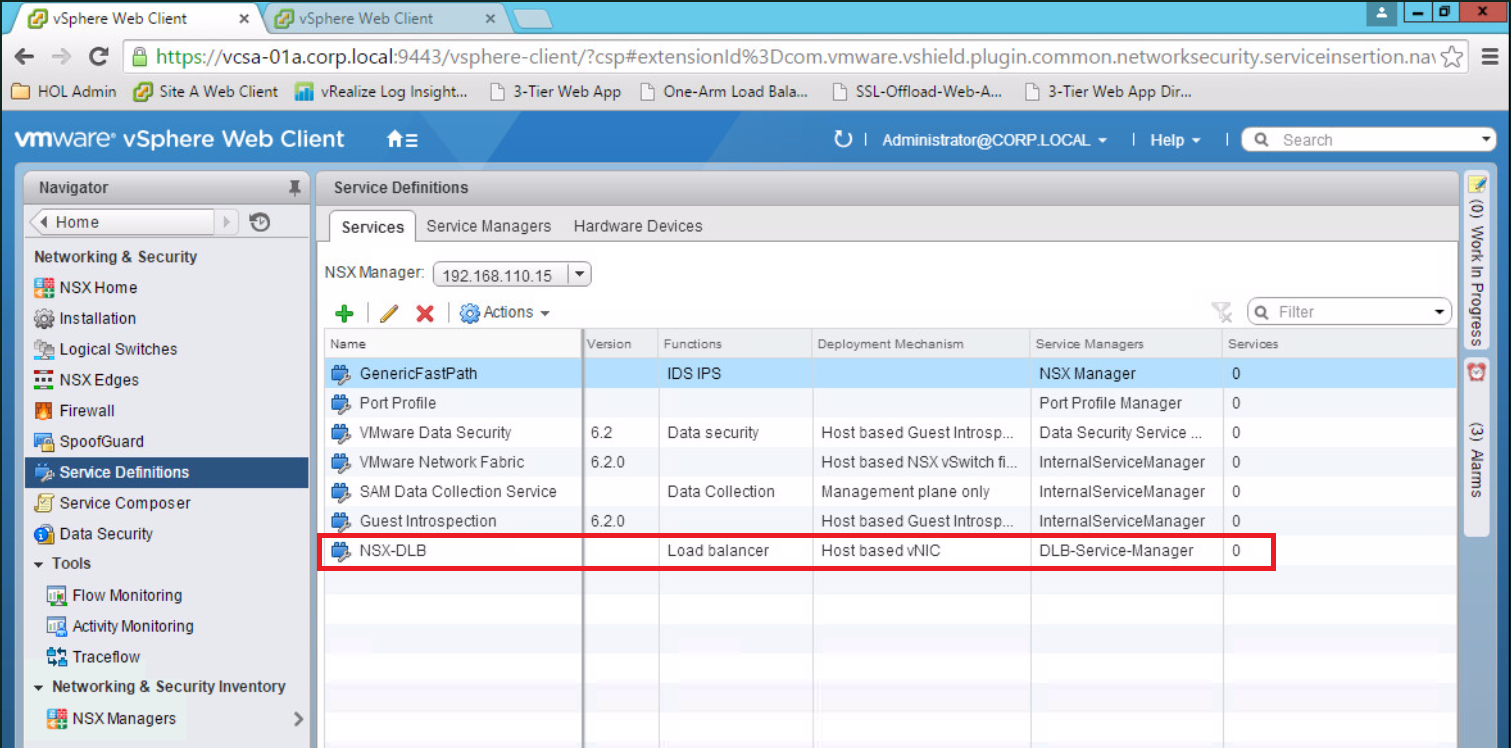This screenshot has width=1511, height=748.
Task: Bookmark this page with the star
Action: tap(1453, 57)
